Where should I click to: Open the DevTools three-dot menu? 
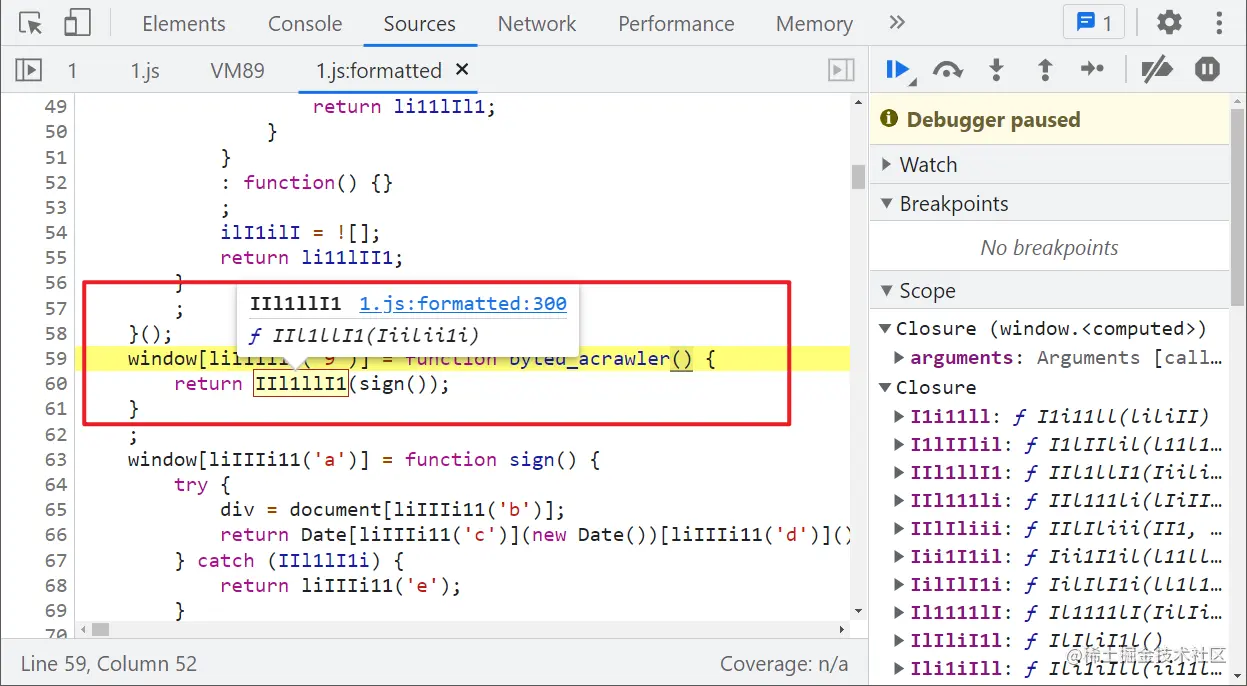coord(1219,23)
